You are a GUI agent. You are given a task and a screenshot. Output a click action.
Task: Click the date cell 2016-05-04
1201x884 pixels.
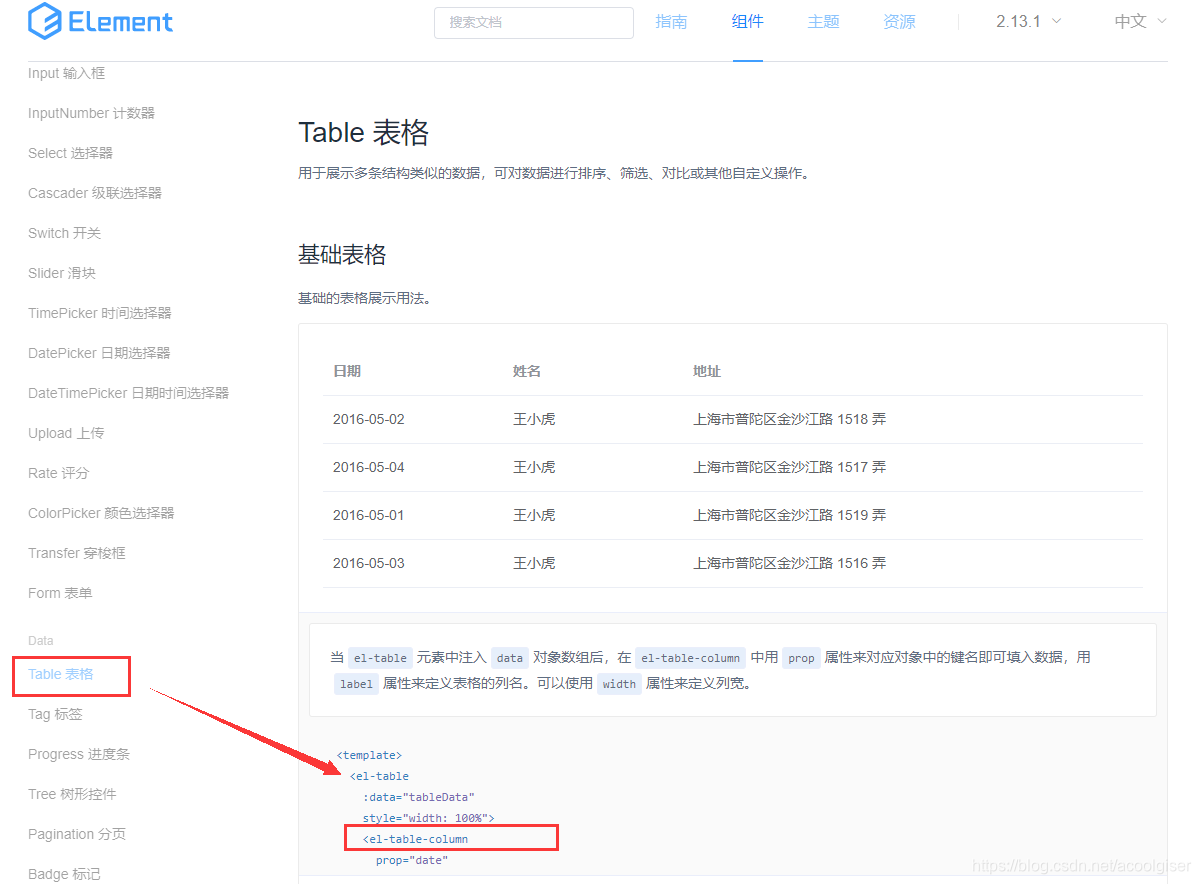(369, 467)
